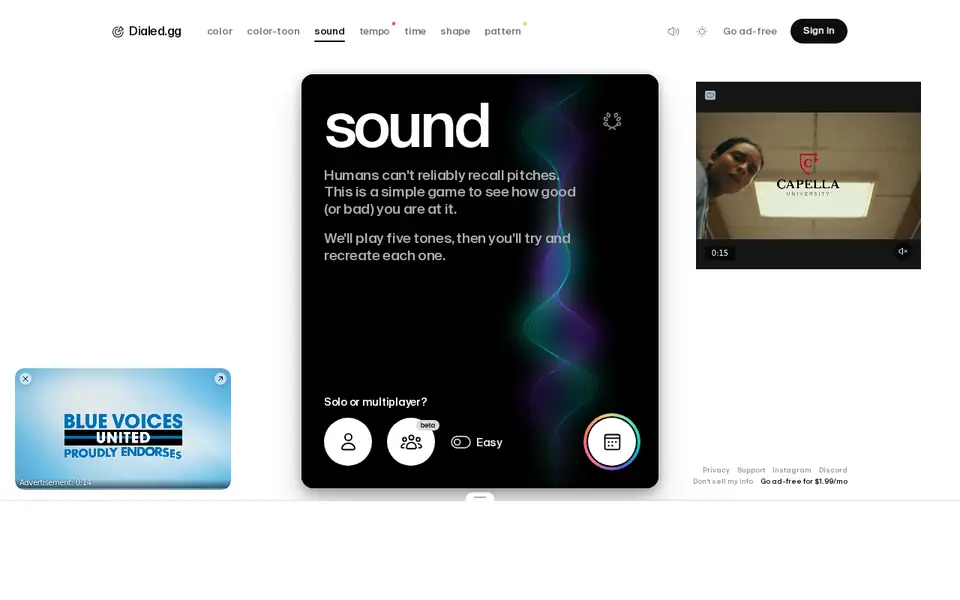Unmute the Capella University video ad
The image size is (960, 600).
tap(902, 251)
